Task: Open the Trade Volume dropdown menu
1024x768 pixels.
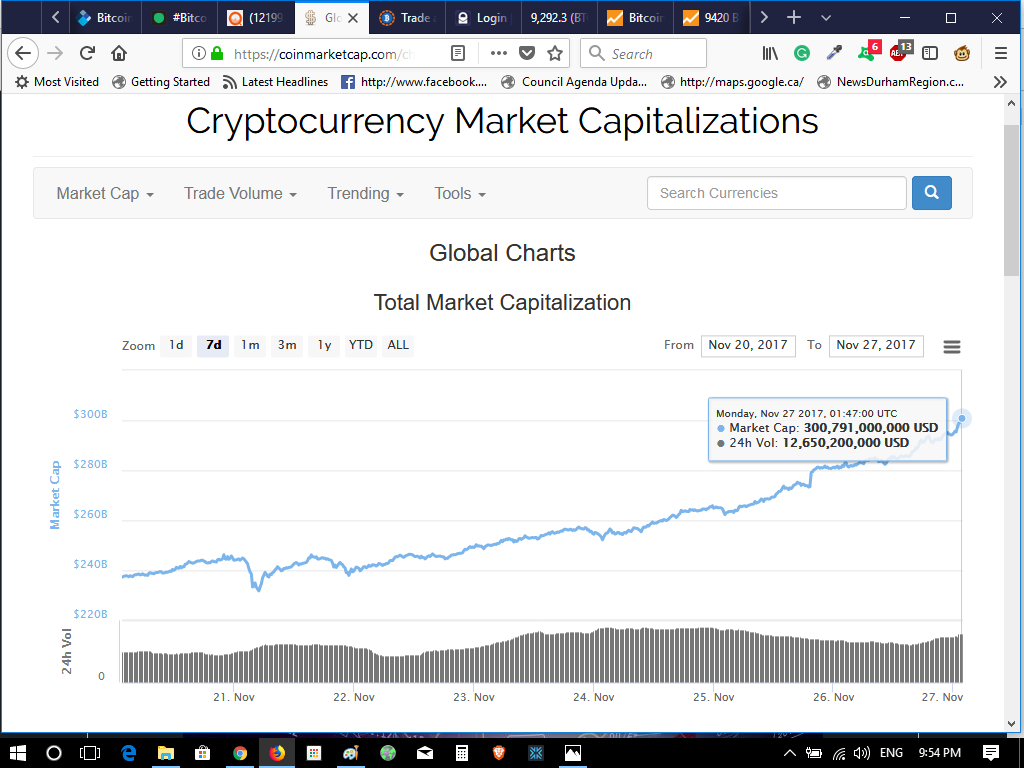Action: (240, 194)
